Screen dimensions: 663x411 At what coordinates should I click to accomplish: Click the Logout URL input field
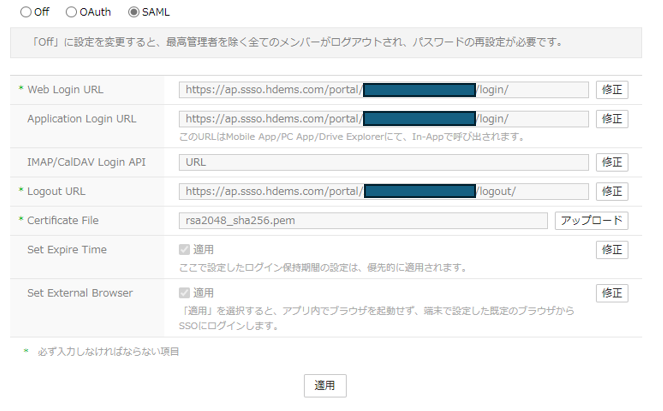384,191
